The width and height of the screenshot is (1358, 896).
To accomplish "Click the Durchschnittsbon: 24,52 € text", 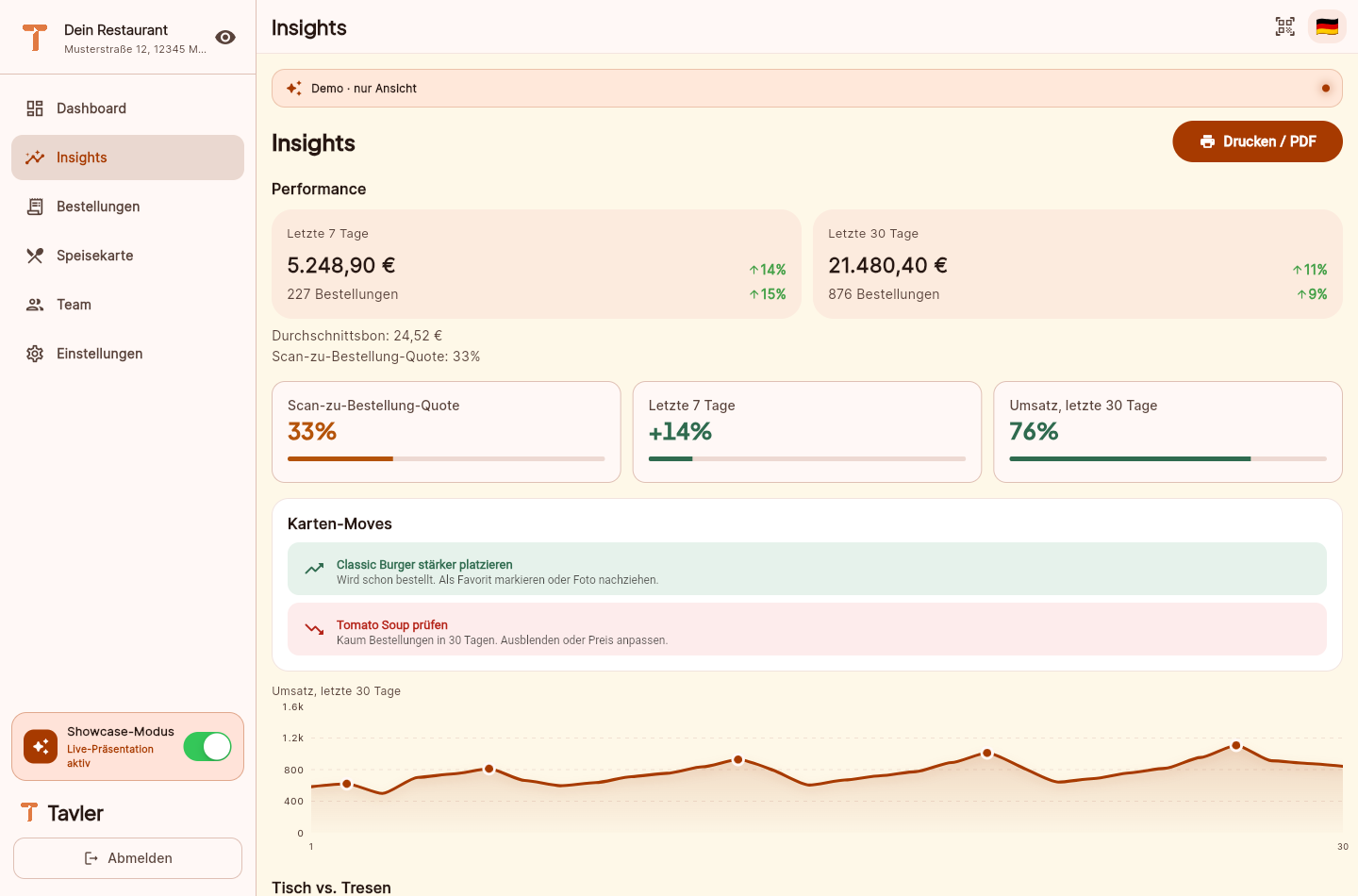I will [357, 336].
